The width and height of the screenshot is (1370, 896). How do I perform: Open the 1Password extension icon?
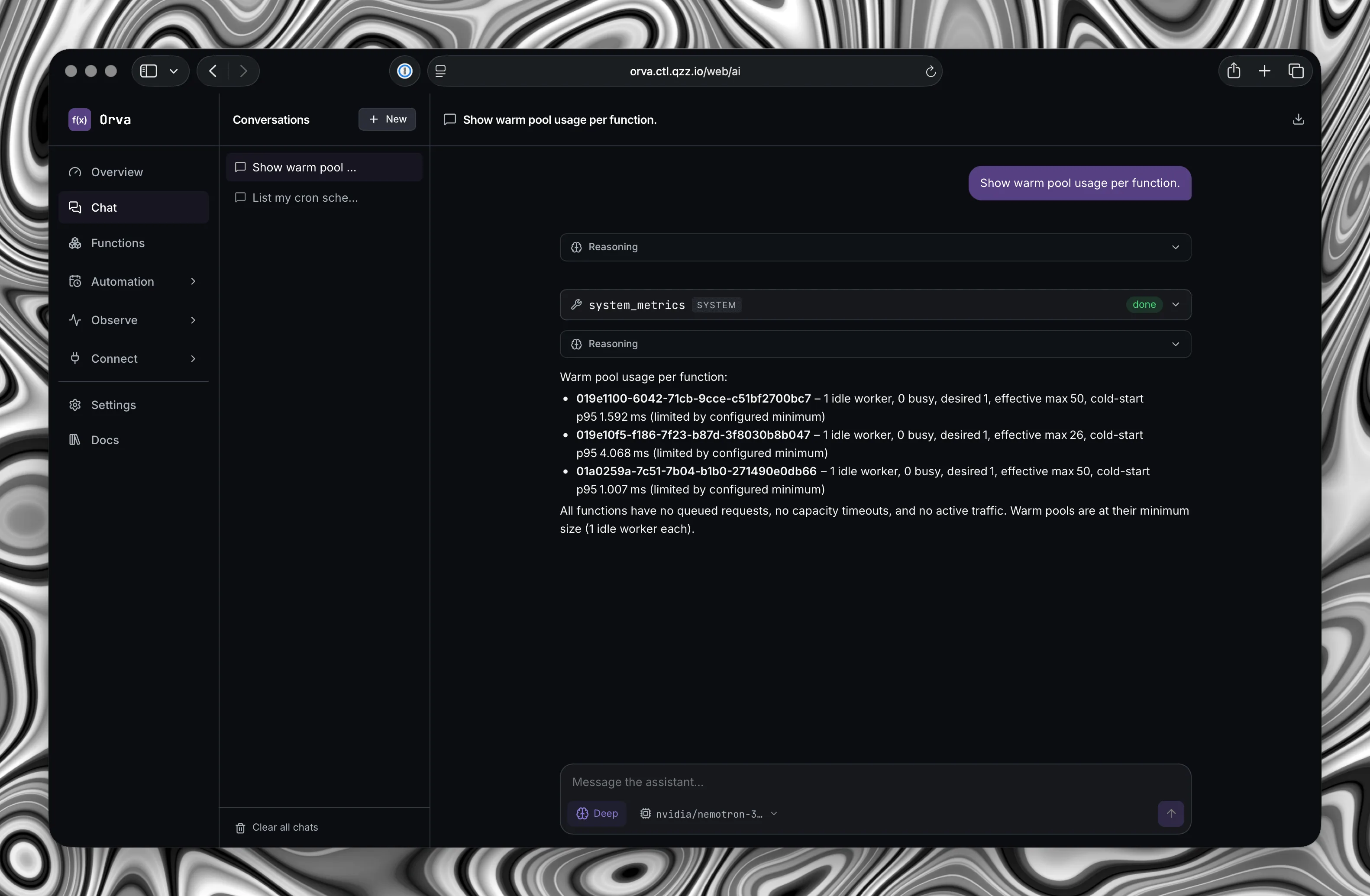point(405,71)
